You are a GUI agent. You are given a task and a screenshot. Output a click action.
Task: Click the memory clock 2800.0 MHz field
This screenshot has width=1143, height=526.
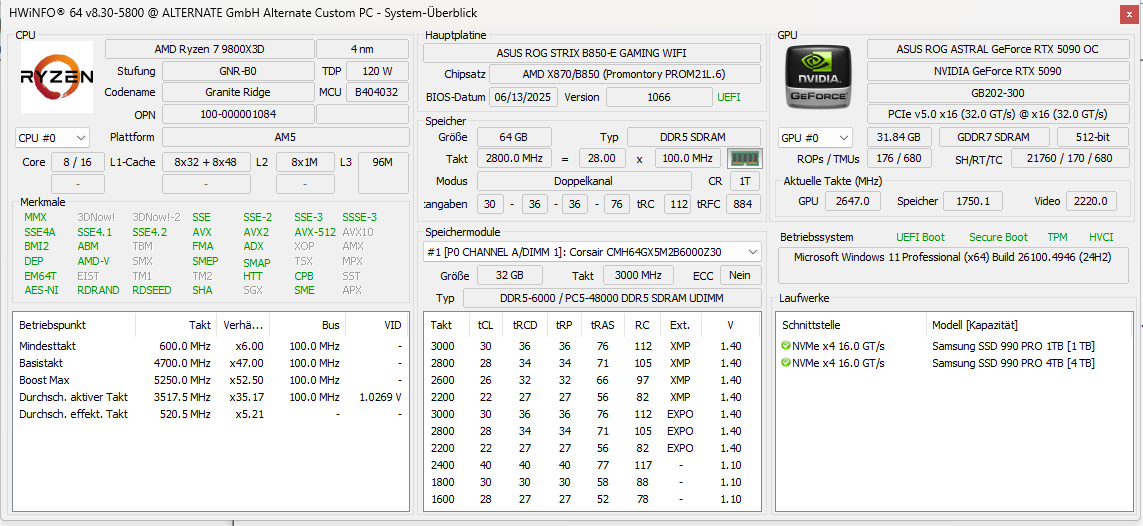pyautogui.click(x=515, y=158)
